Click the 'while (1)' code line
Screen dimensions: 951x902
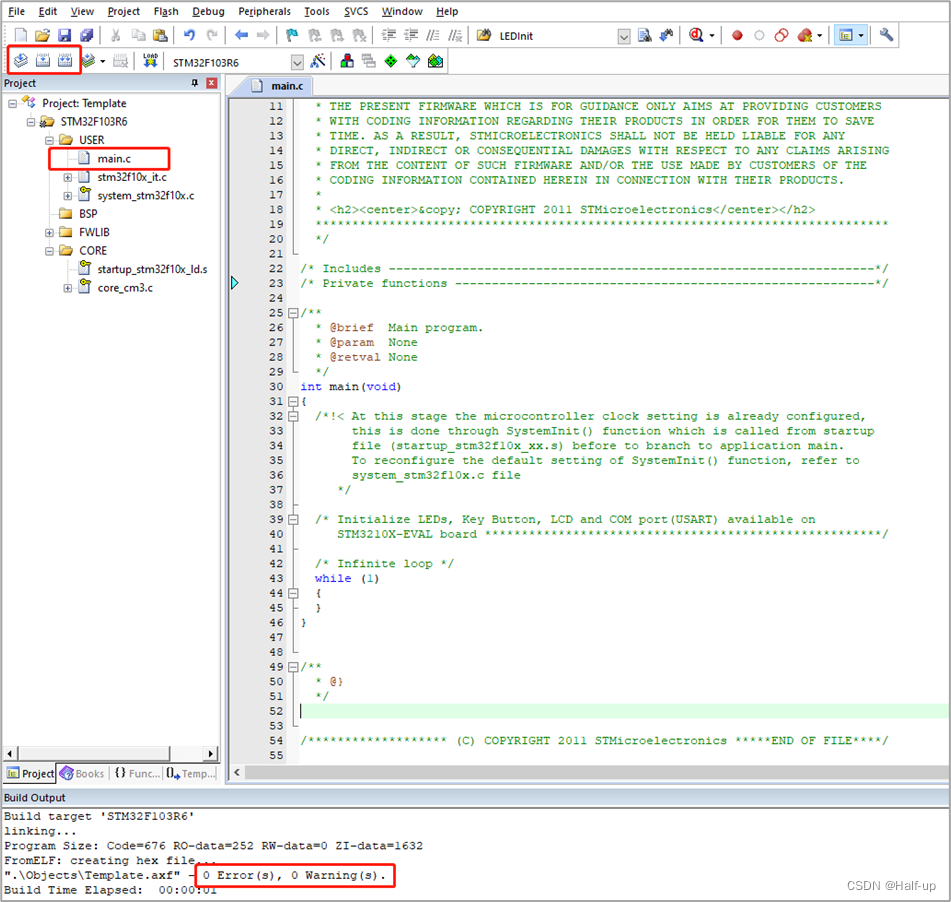[x=347, y=579]
